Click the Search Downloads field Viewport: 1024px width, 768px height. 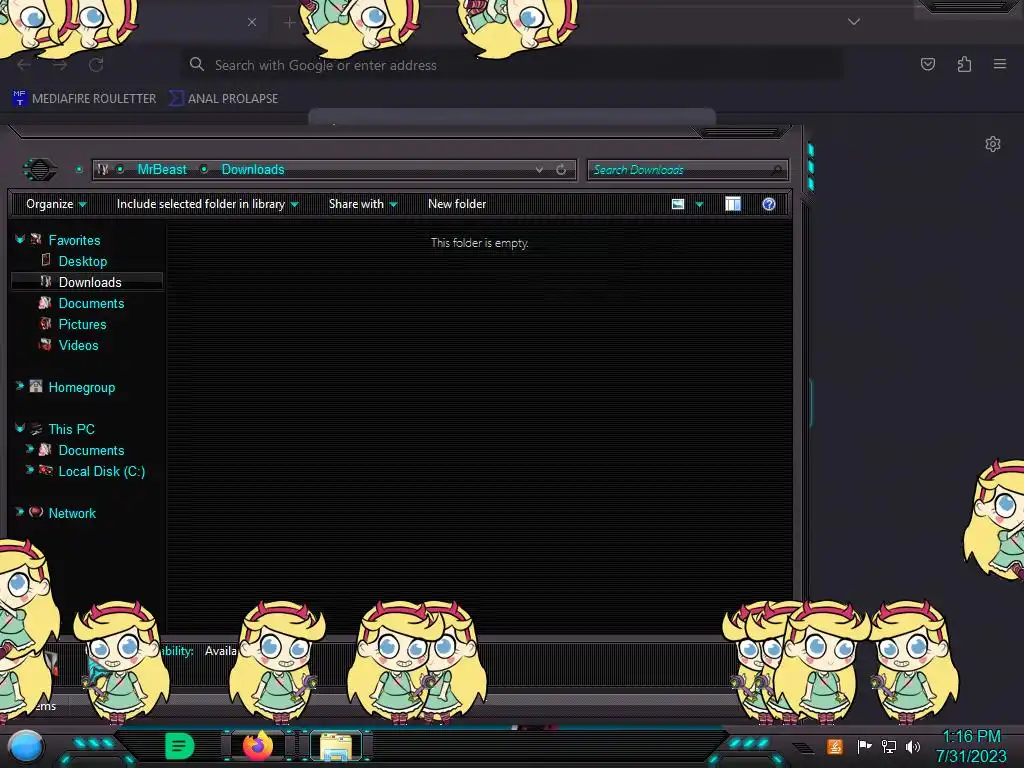pyautogui.click(x=688, y=170)
